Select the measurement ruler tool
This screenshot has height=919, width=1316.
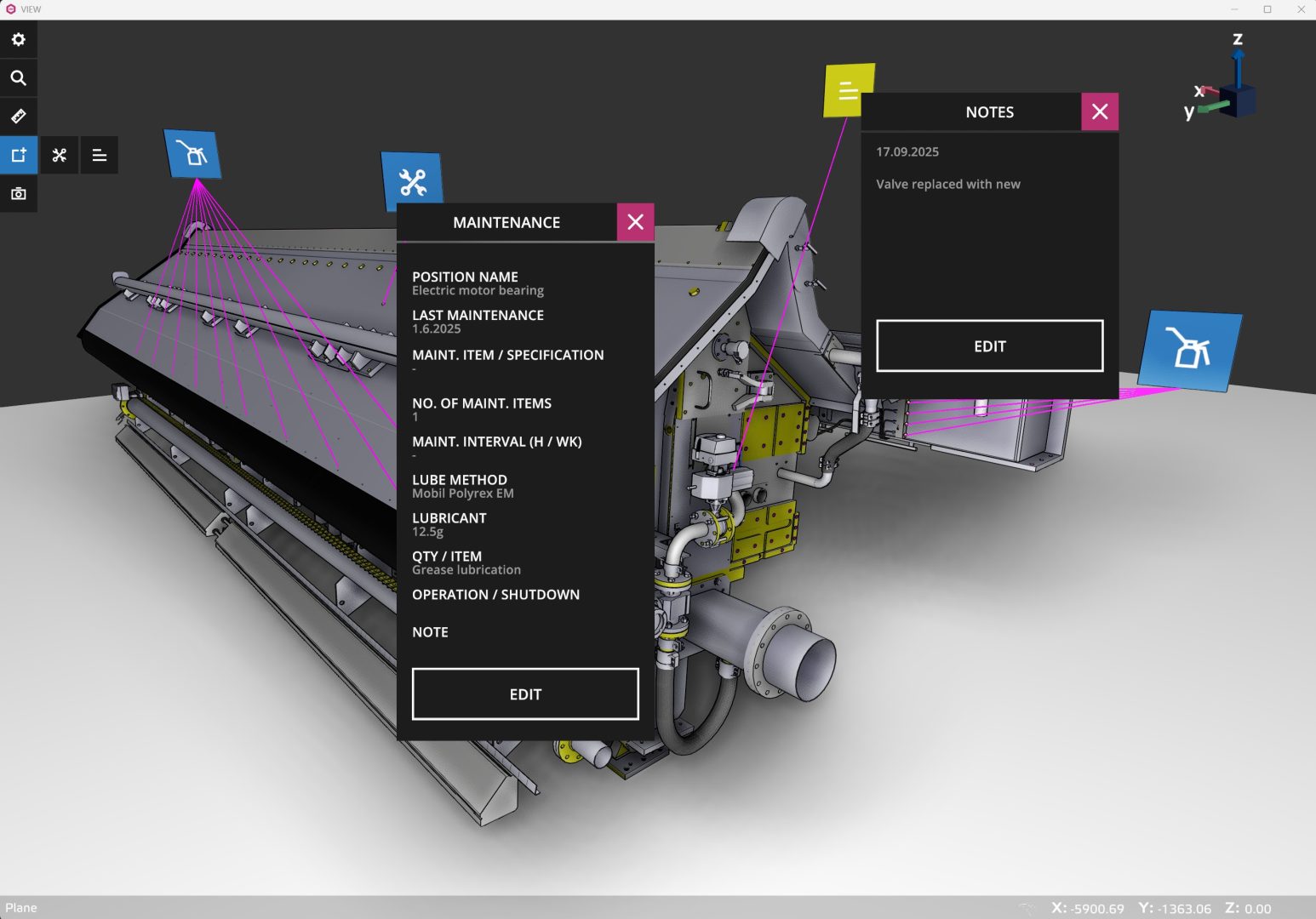18,116
